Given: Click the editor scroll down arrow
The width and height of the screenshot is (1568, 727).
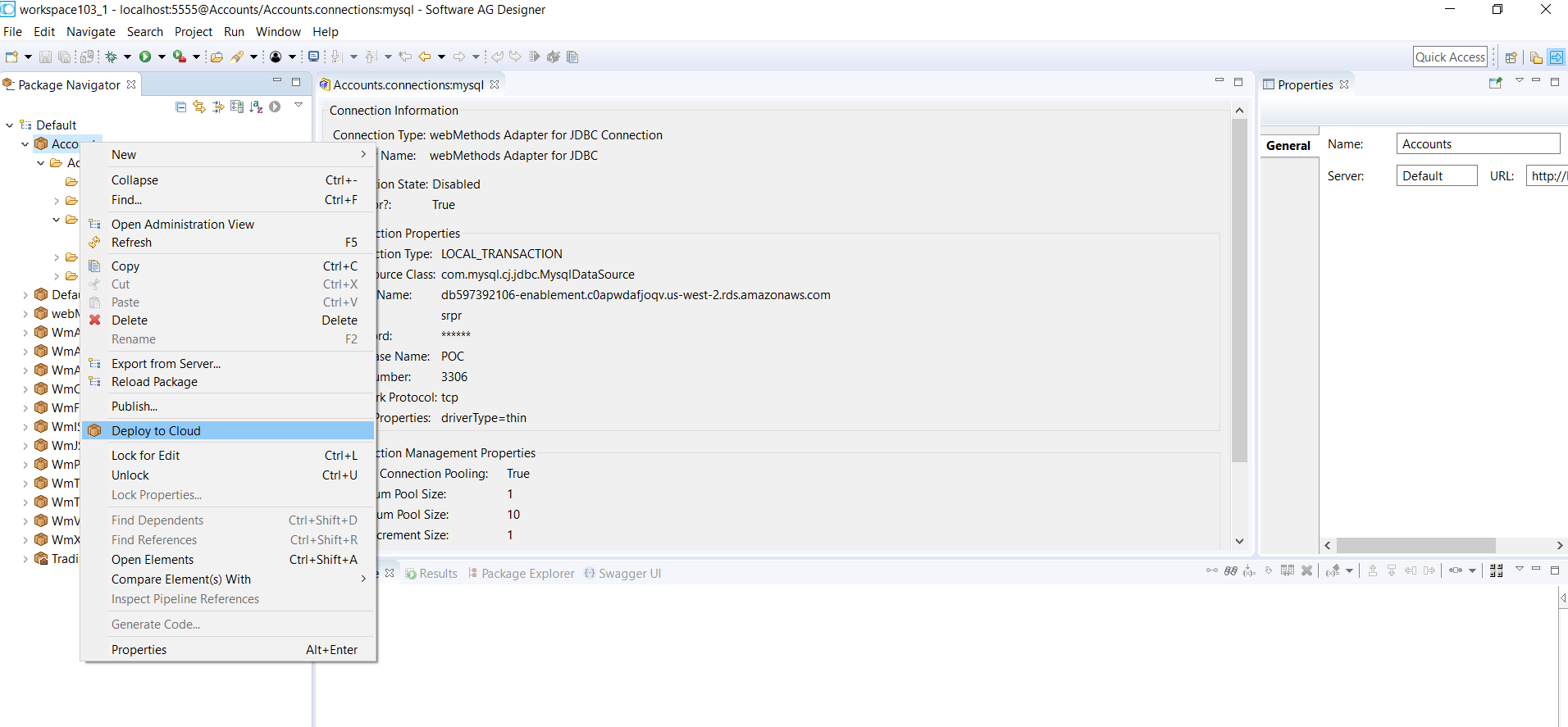Looking at the screenshot, I should click(x=1239, y=541).
